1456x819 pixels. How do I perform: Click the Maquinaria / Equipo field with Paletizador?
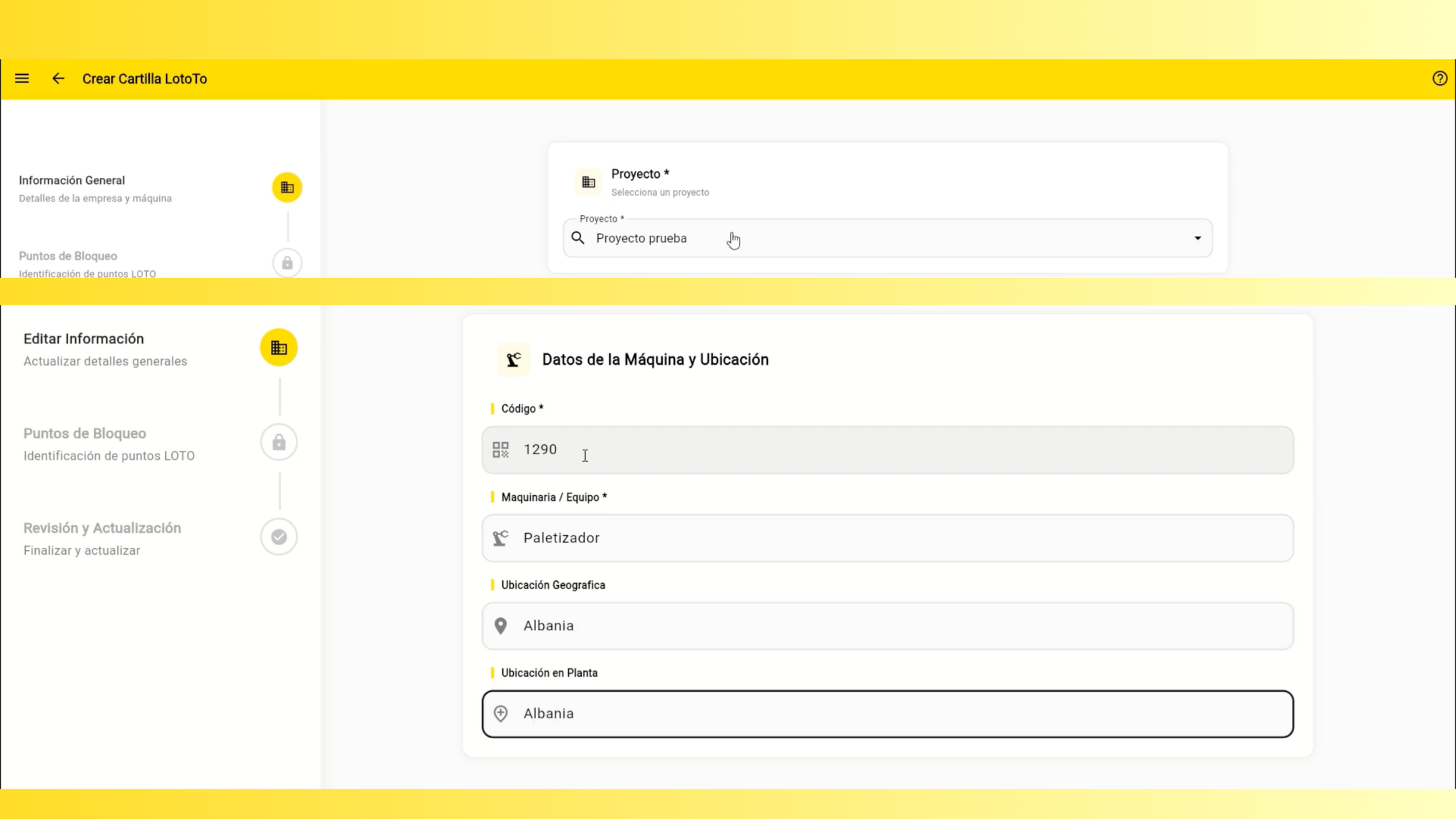click(888, 538)
